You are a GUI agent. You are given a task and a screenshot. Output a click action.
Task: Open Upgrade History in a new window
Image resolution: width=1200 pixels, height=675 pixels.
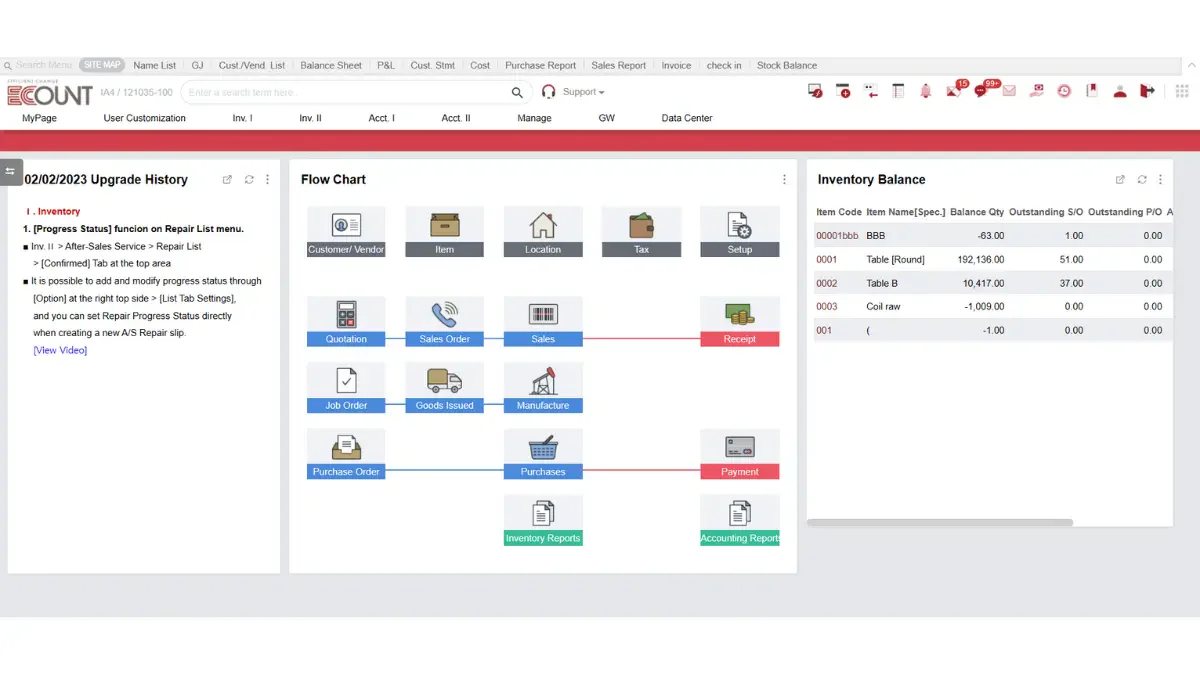(x=227, y=180)
